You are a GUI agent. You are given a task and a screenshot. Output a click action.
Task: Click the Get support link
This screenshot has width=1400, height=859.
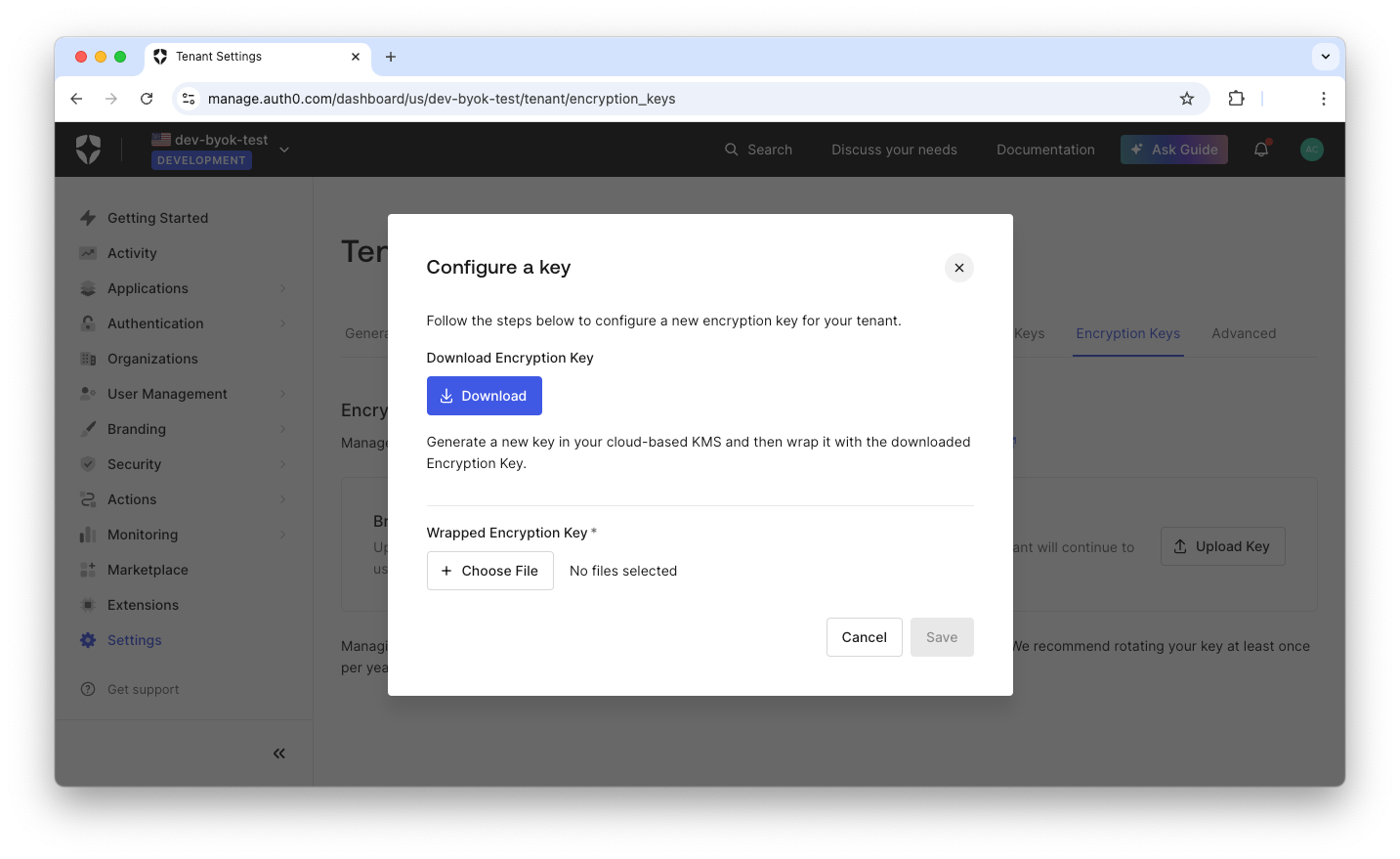pos(144,689)
